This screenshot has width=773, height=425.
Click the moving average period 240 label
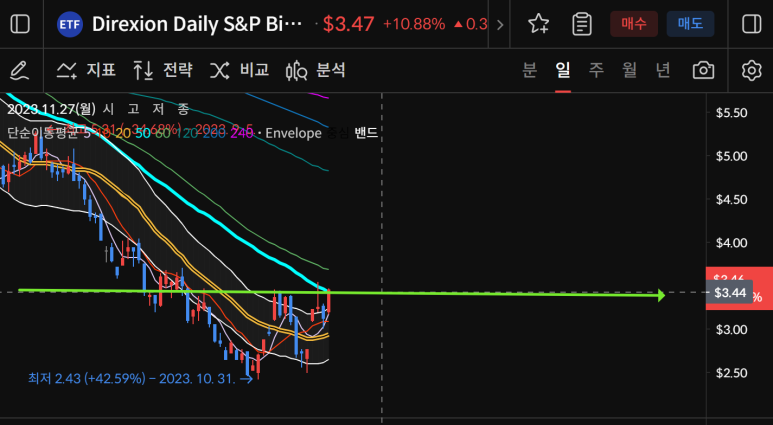click(242, 133)
